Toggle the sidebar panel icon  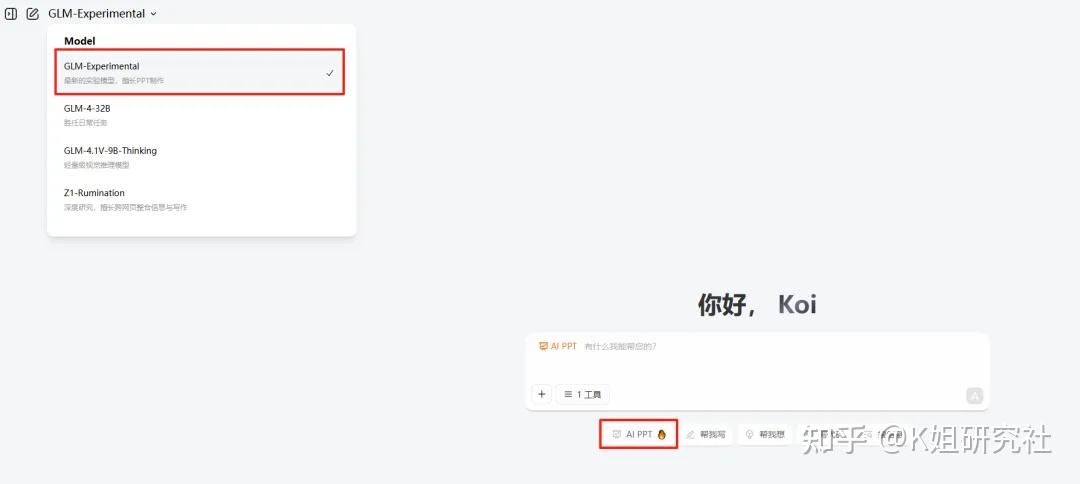11,14
